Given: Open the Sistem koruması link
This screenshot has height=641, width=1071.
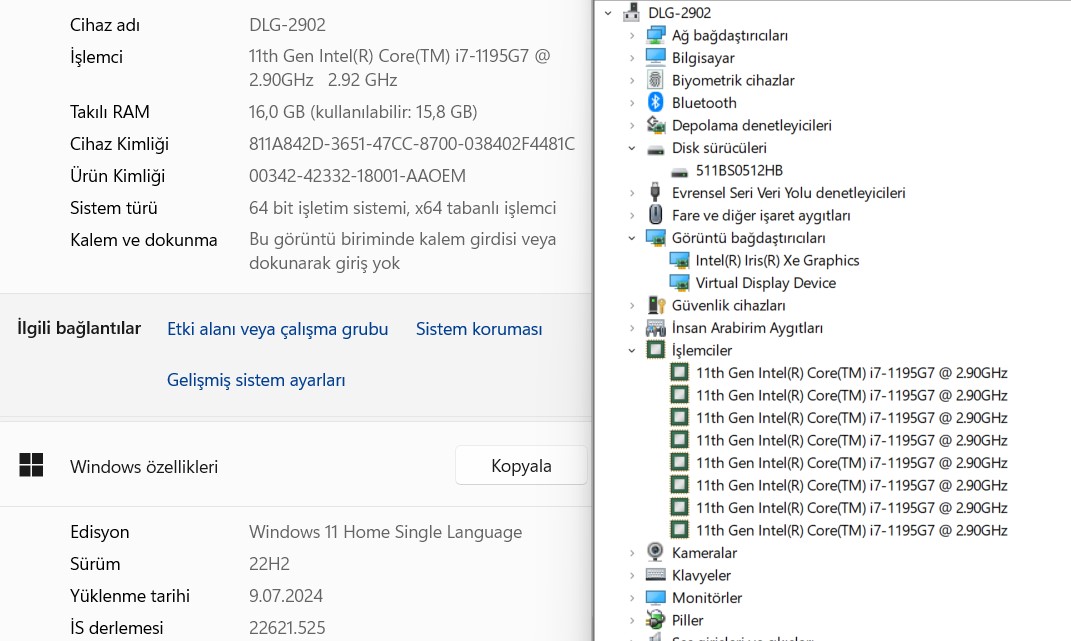Looking at the screenshot, I should tap(479, 329).
